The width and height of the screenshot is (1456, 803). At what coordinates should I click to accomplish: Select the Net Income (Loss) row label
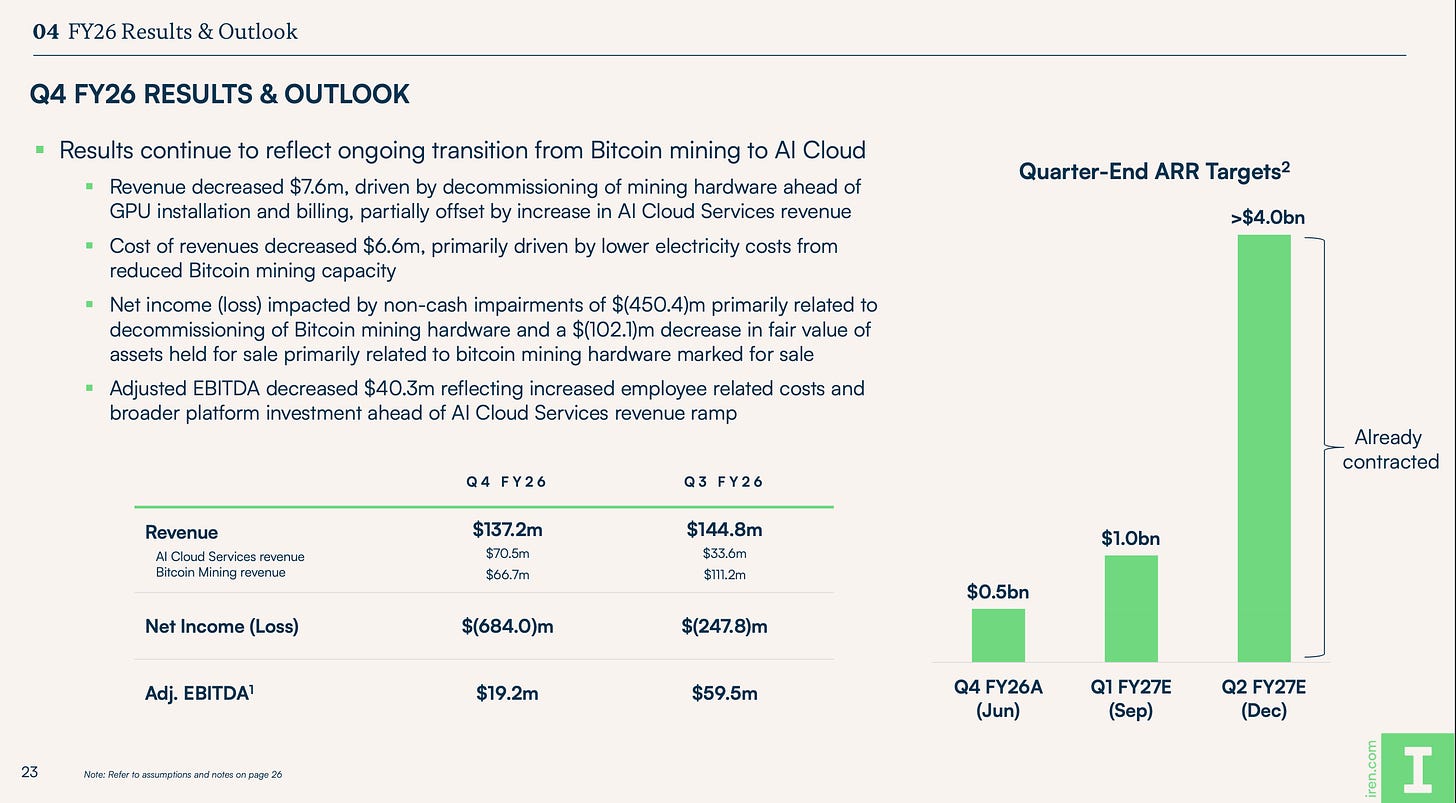pyautogui.click(x=222, y=627)
